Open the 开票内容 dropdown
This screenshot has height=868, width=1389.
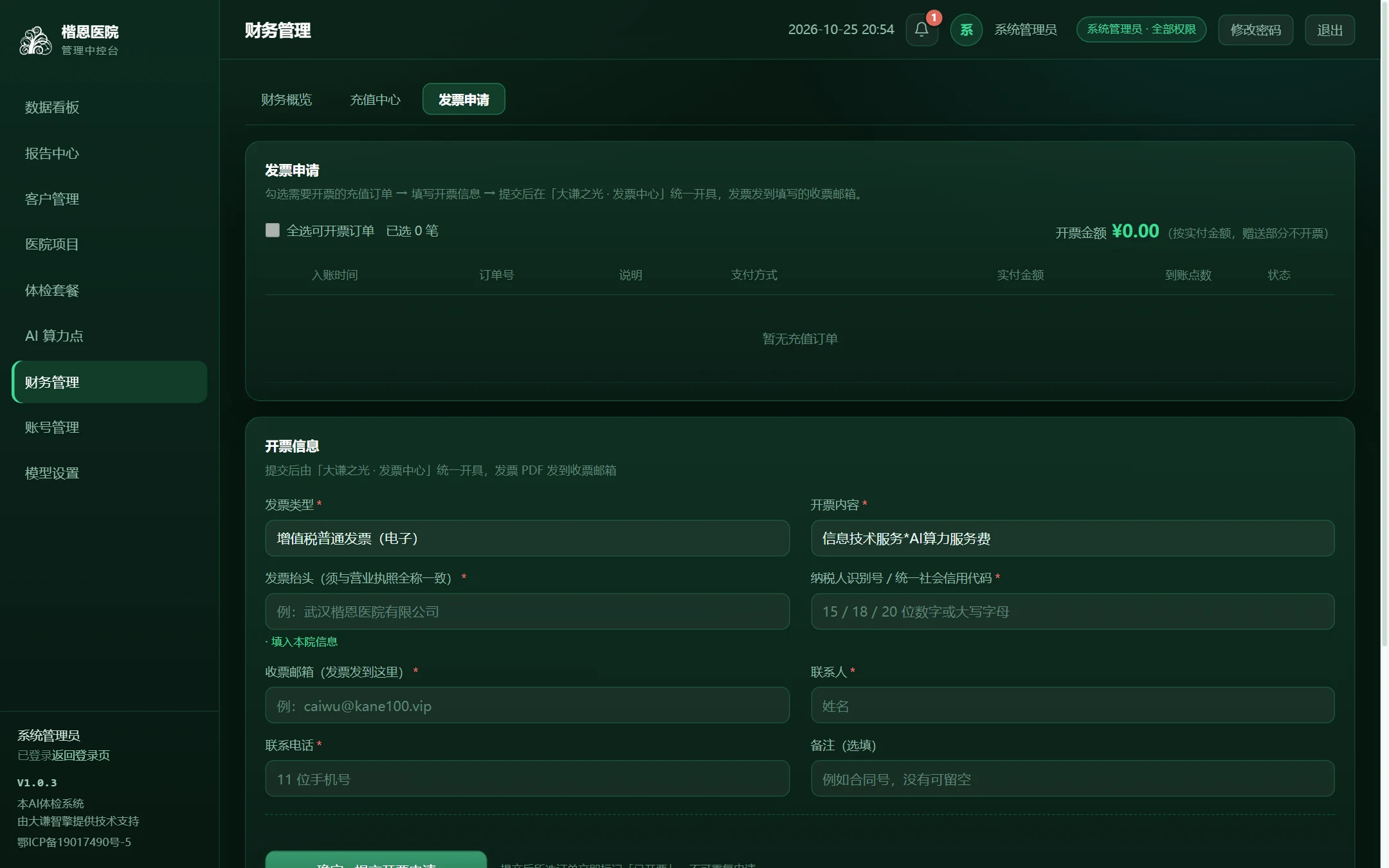click(x=1073, y=538)
